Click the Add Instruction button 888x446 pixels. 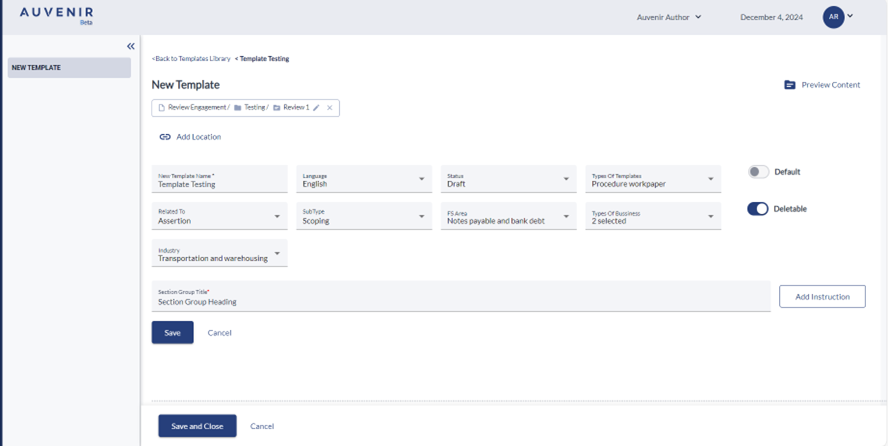[x=821, y=296]
